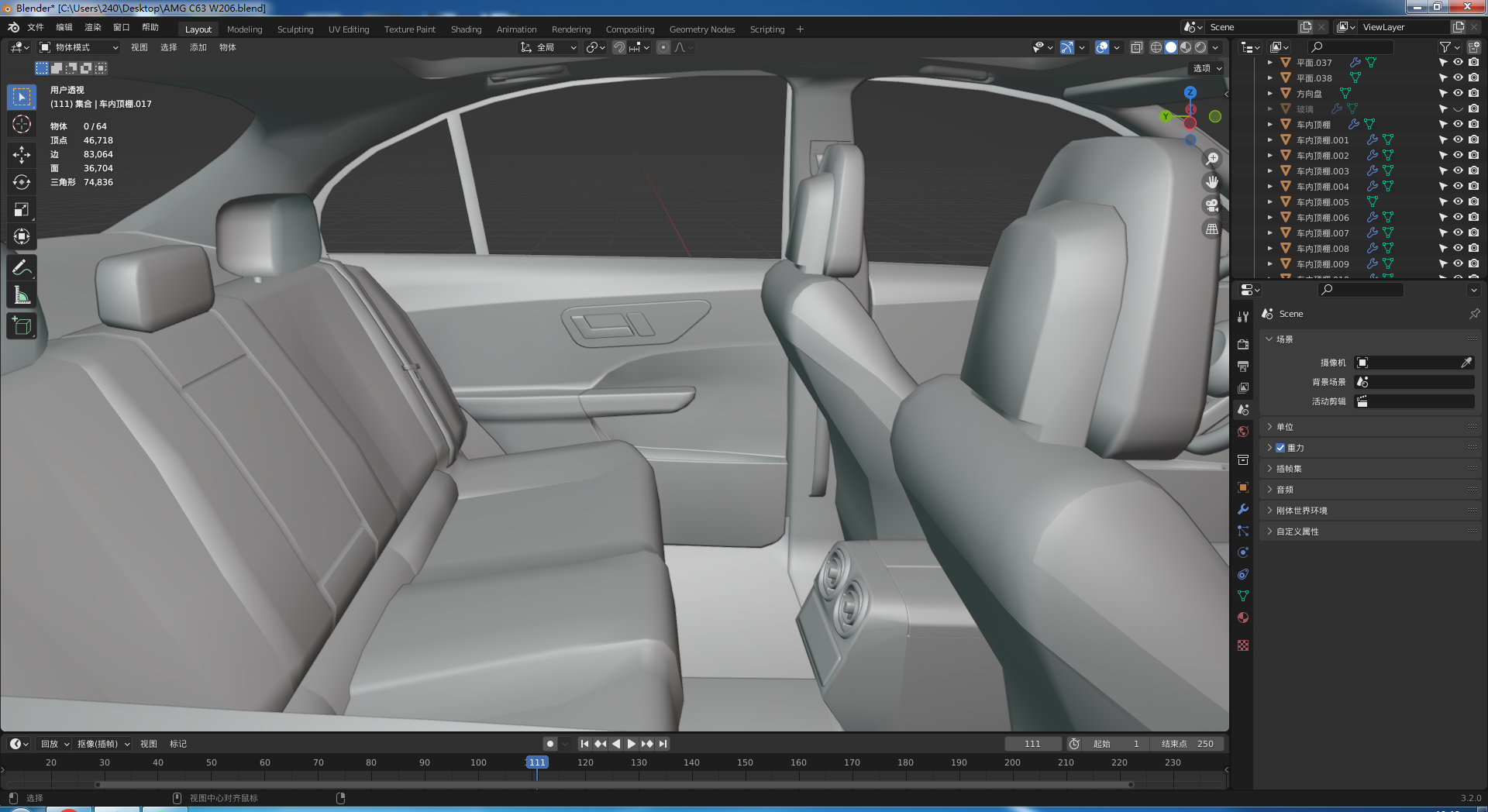1488x812 pixels.
Task: Open the 回放 playback dropdown
Action: pyautogui.click(x=54, y=744)
